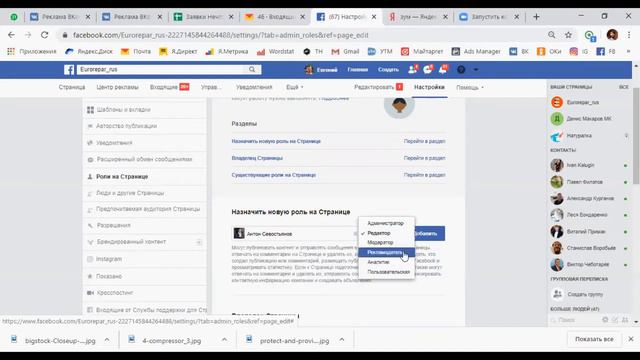Choose Администратор in the role dropdown

point(386,223)
